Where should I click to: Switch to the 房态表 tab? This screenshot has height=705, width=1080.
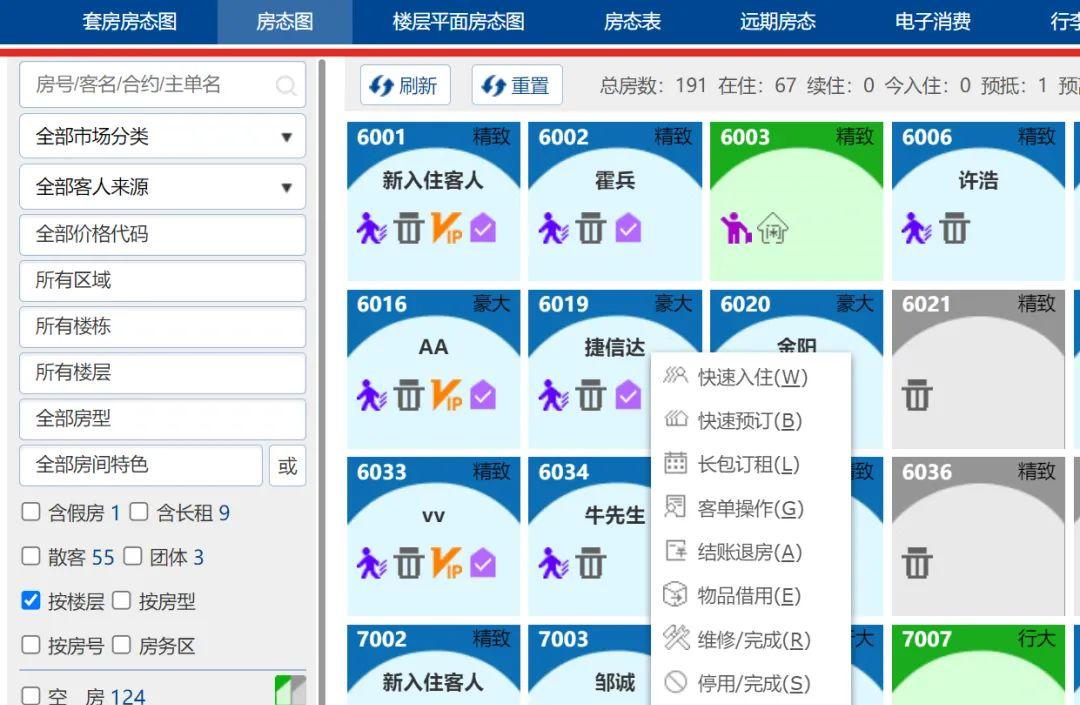pyautogui.click(x=632, y=21)
